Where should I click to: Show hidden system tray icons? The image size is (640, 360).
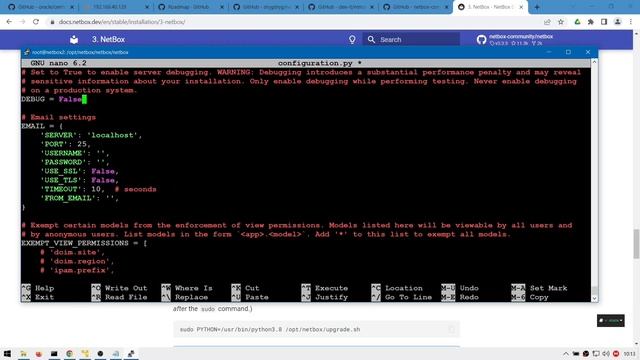coord(565,353)
